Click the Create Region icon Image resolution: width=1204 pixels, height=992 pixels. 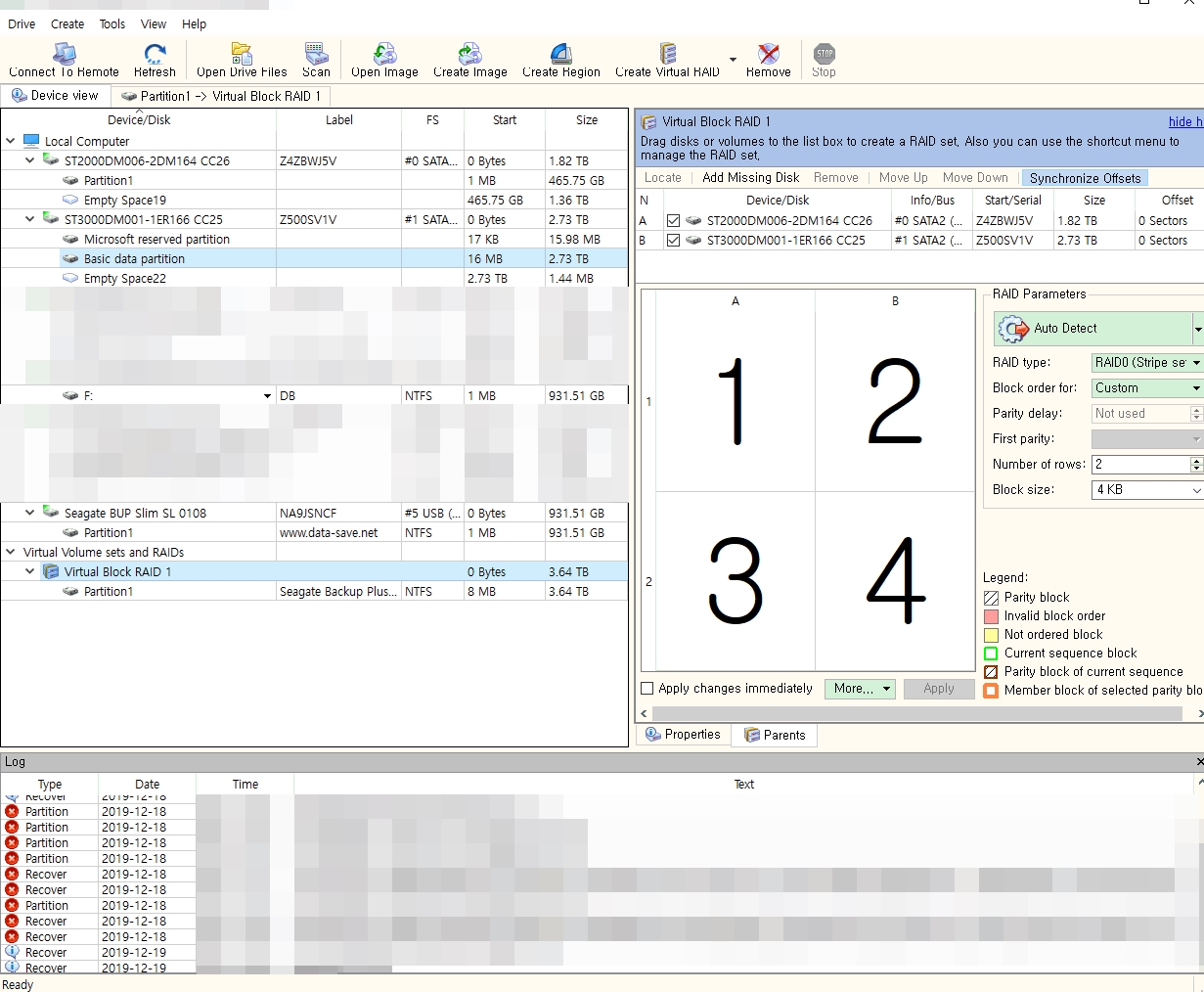(x=560, y=55)
